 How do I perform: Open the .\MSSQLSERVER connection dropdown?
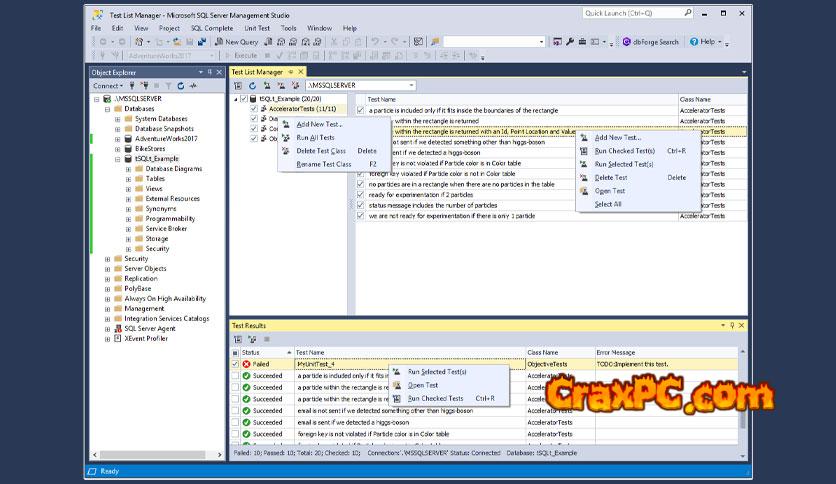click(x=411, y=86)
